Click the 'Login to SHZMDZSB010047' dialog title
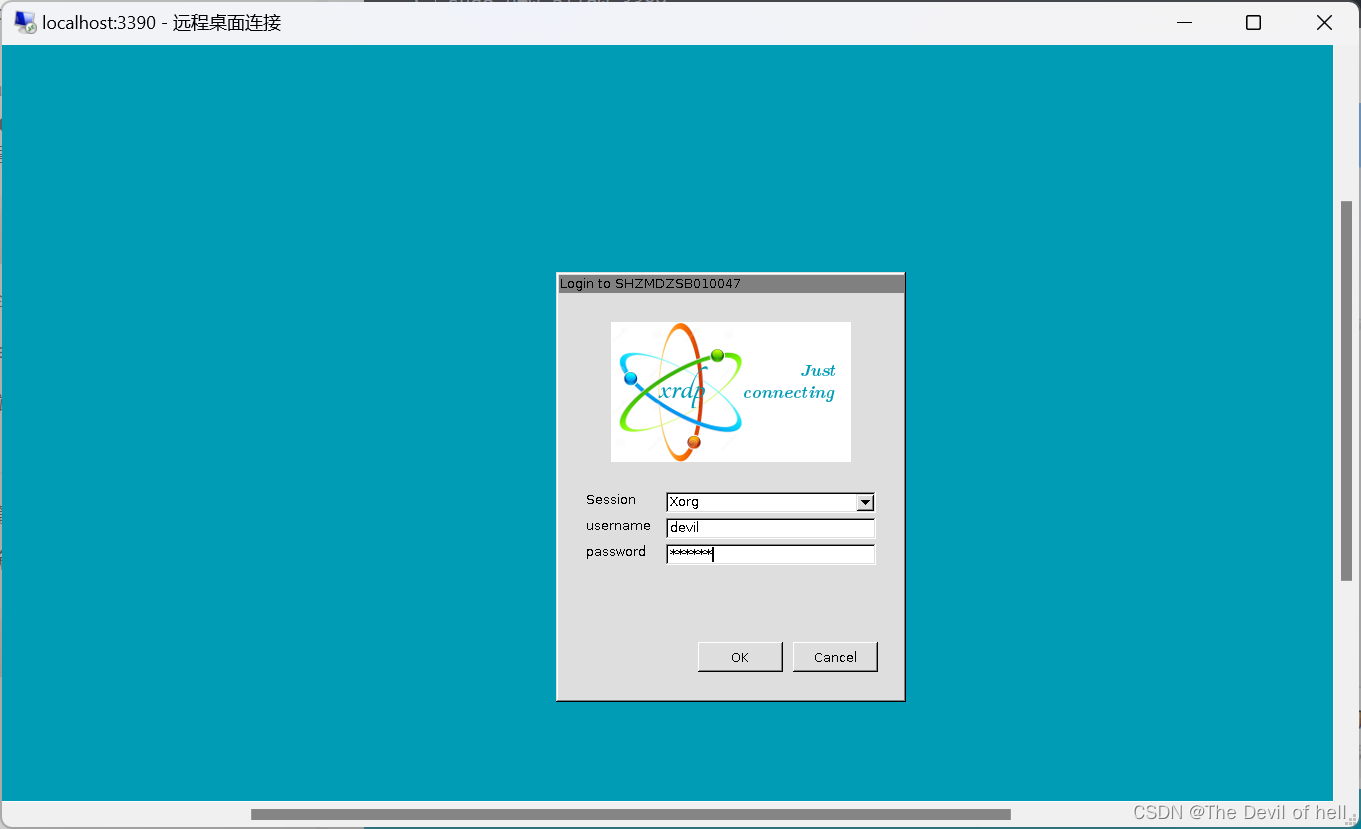 point(650,284)
